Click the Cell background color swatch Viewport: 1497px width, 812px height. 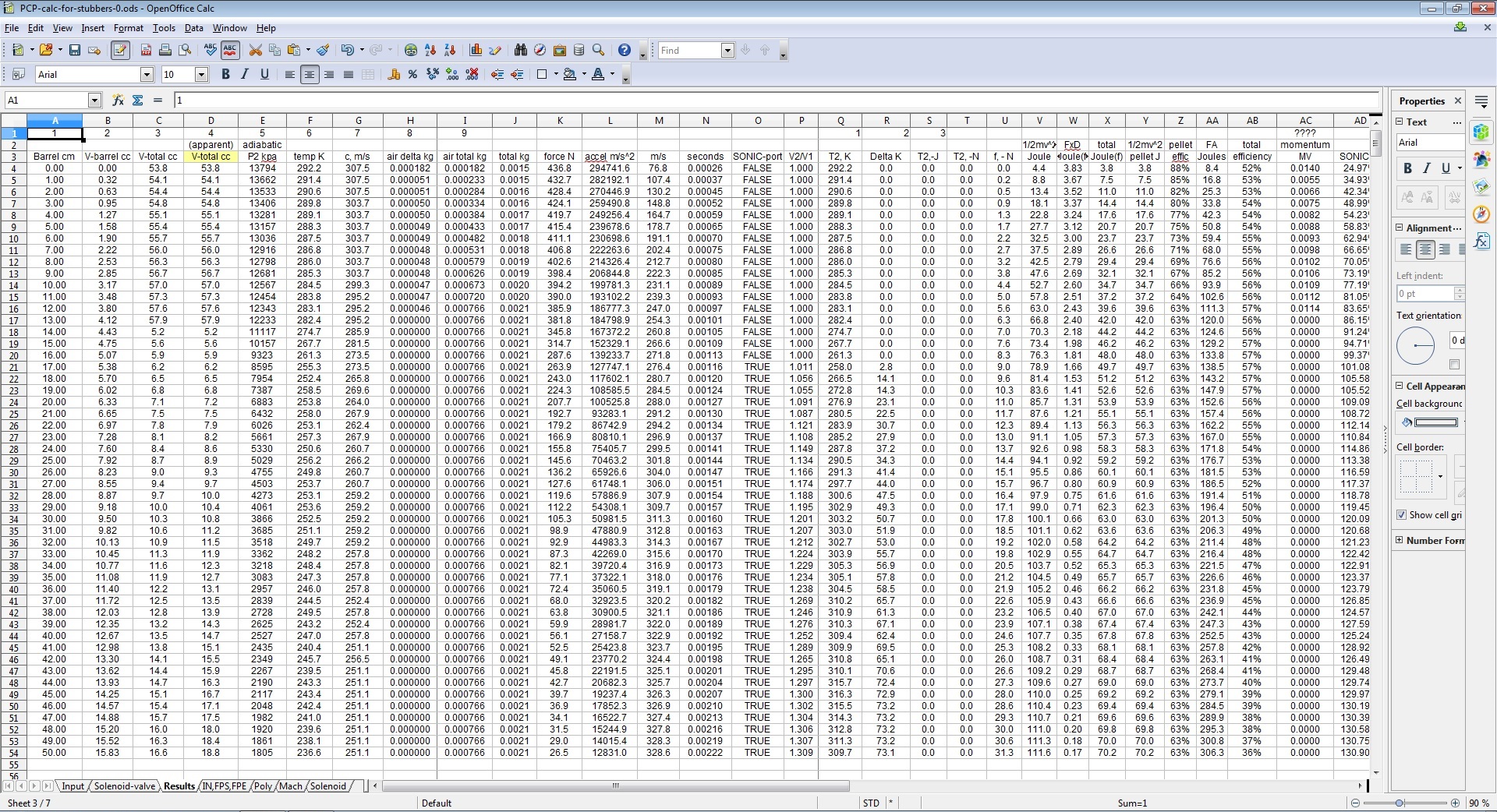pos(1435,422)
